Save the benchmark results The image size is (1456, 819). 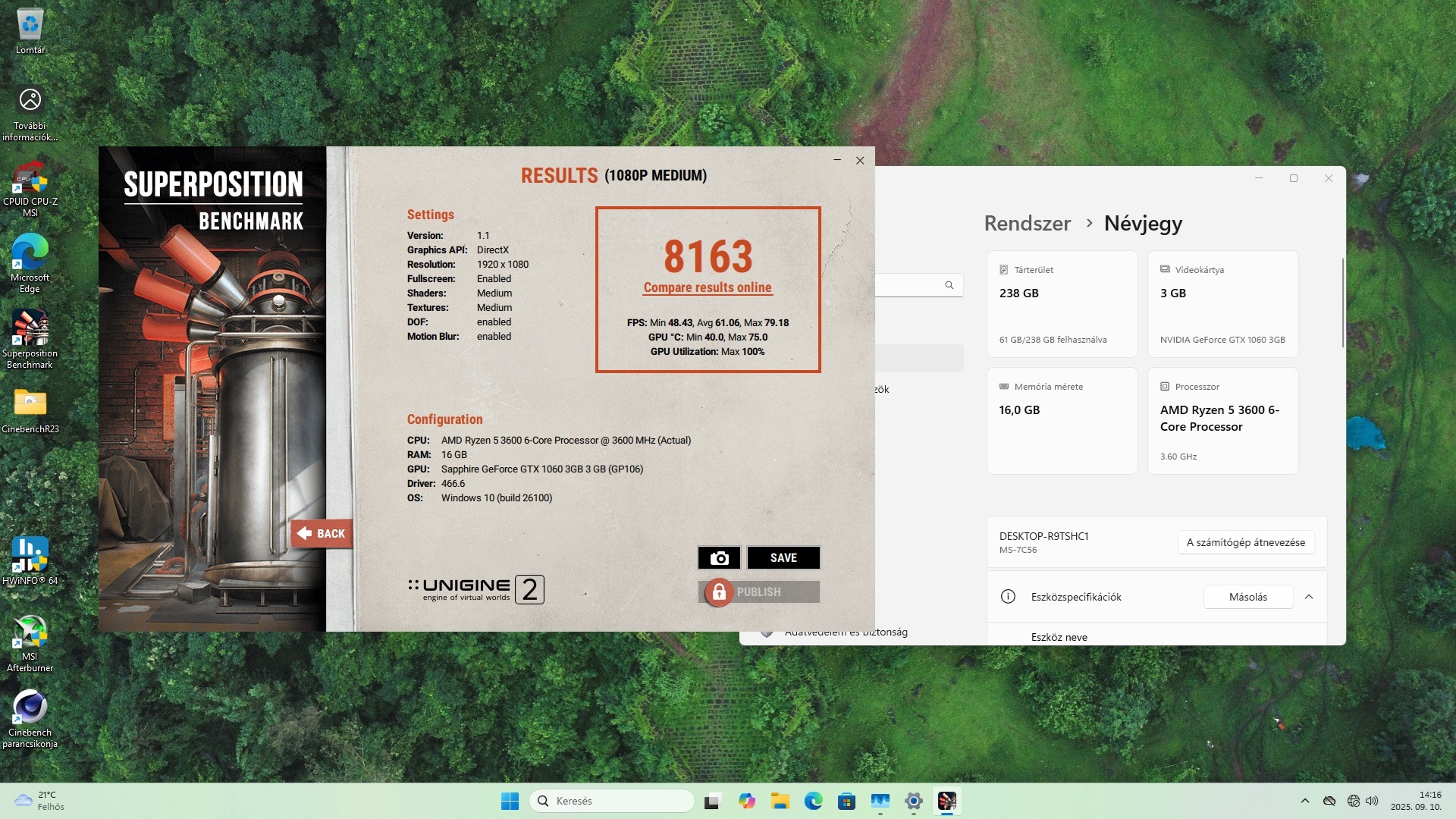coord(783,558)
